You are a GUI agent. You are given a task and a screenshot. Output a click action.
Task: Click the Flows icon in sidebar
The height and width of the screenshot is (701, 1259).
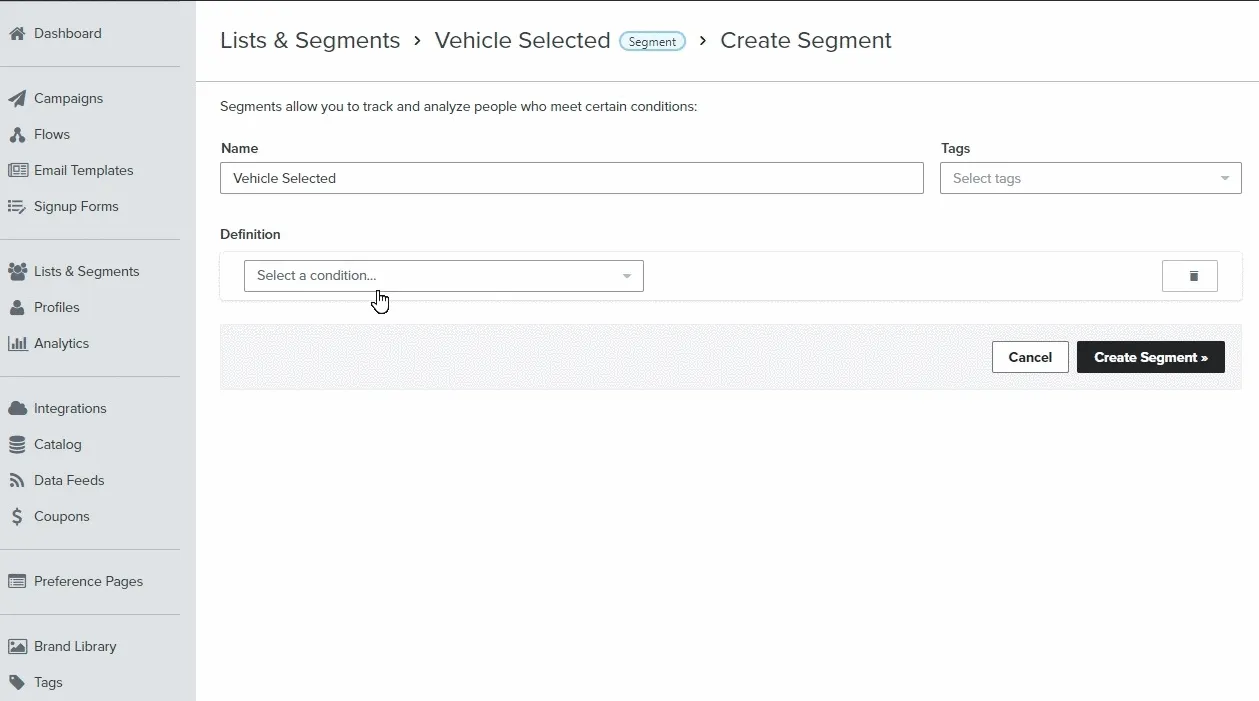[17, 134]
